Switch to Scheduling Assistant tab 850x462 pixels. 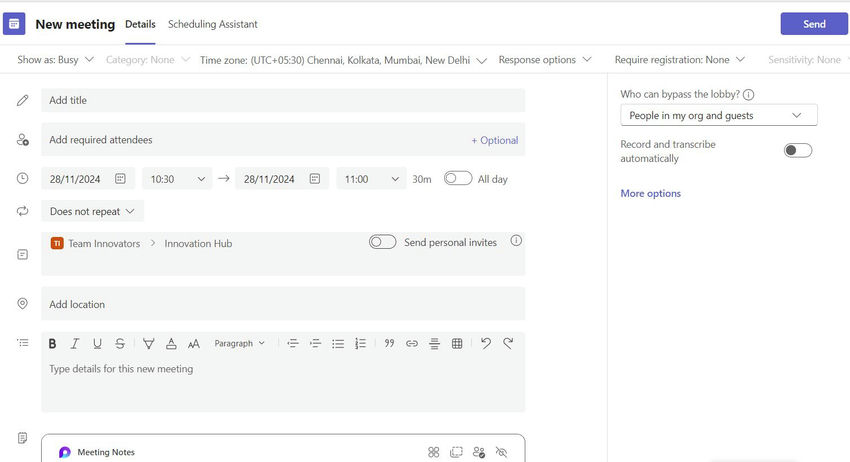(x=212, y=24)
